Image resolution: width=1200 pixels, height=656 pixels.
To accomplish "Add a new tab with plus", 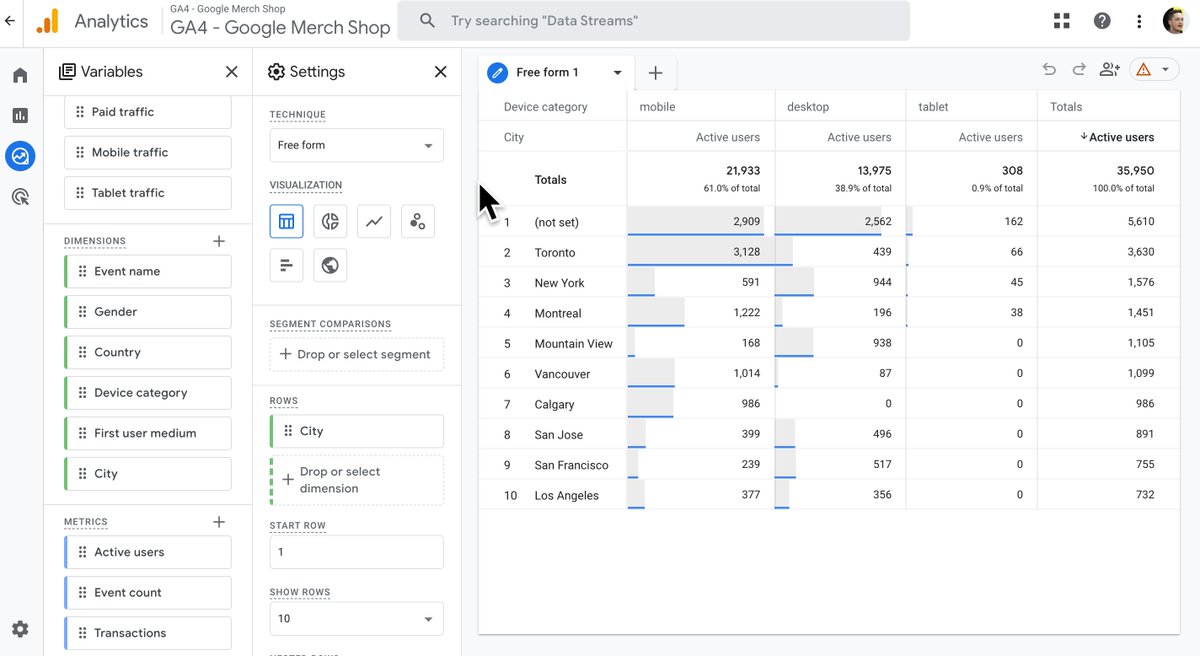I will point(655,72).
